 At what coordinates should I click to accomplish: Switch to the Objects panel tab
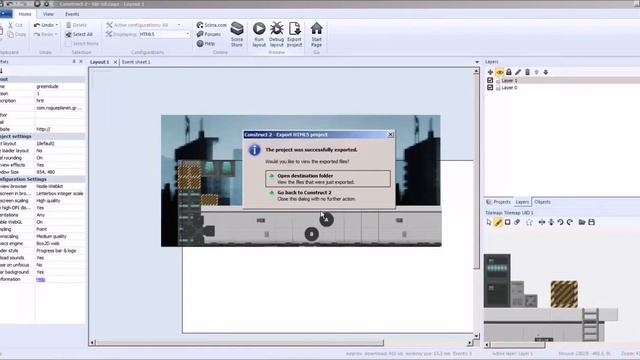tap(542, 202)
